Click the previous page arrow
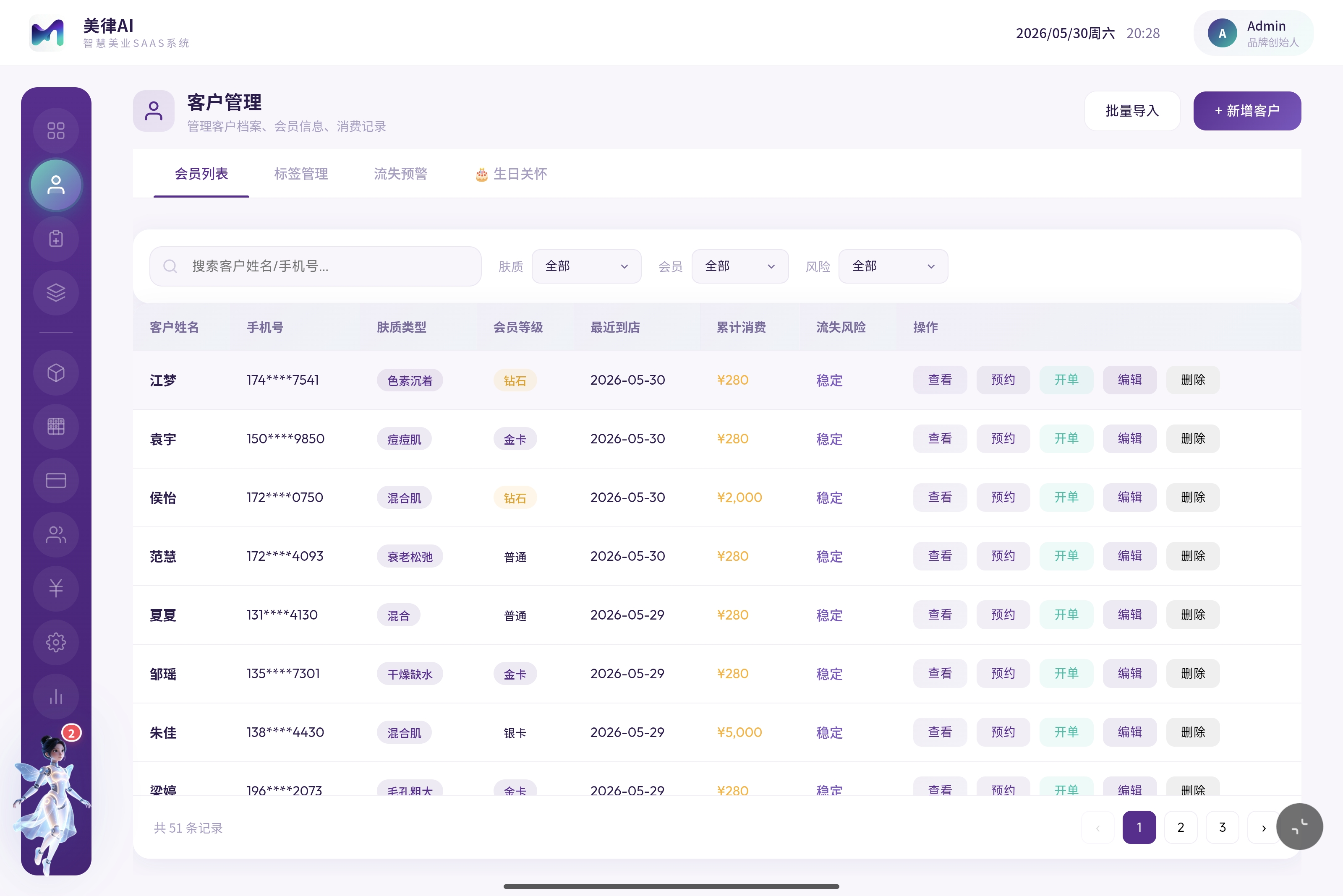The width and height of the screenshot is (1343, 896). point(1098,828)
